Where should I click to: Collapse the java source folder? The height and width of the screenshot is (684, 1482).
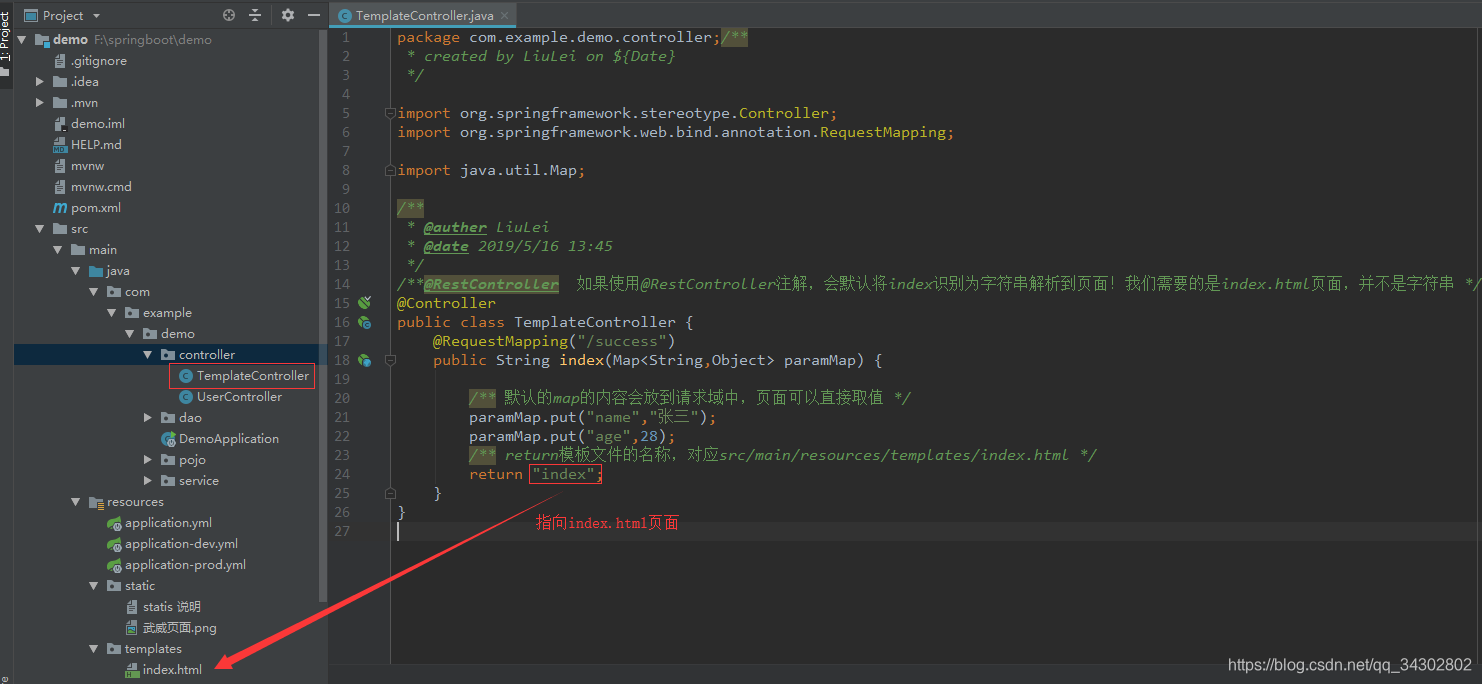[x=76, y=271]
